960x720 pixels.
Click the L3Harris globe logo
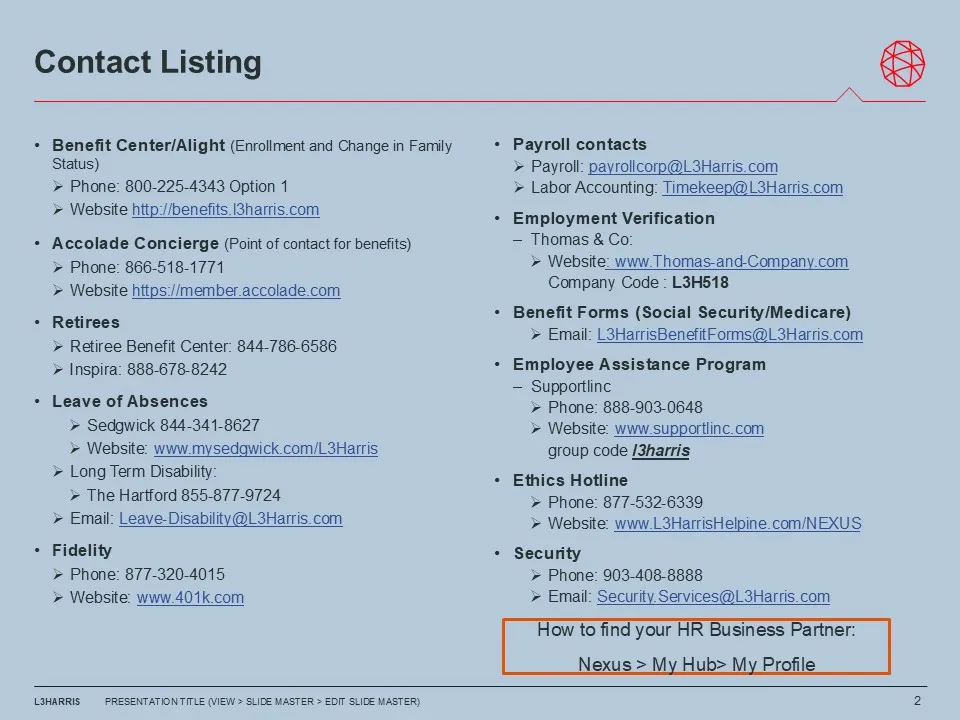[x=901, y=63]
